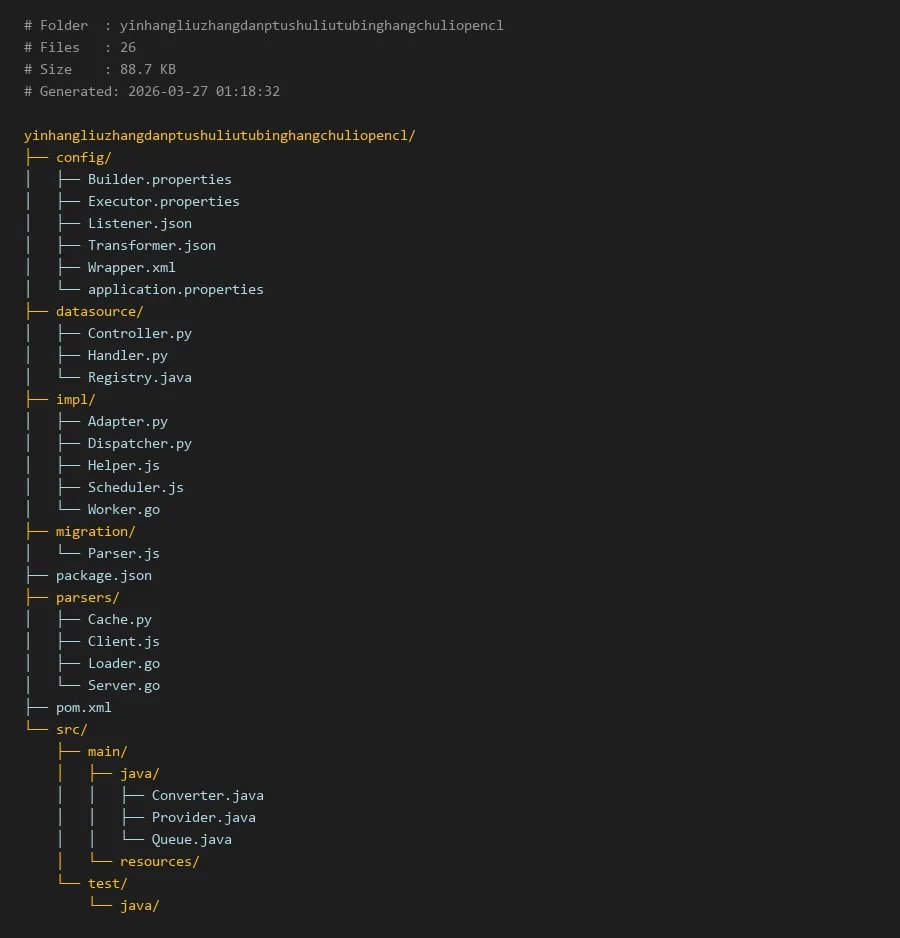
Task: Expand the datasource/ folder
Action: [x=99, y=312]
